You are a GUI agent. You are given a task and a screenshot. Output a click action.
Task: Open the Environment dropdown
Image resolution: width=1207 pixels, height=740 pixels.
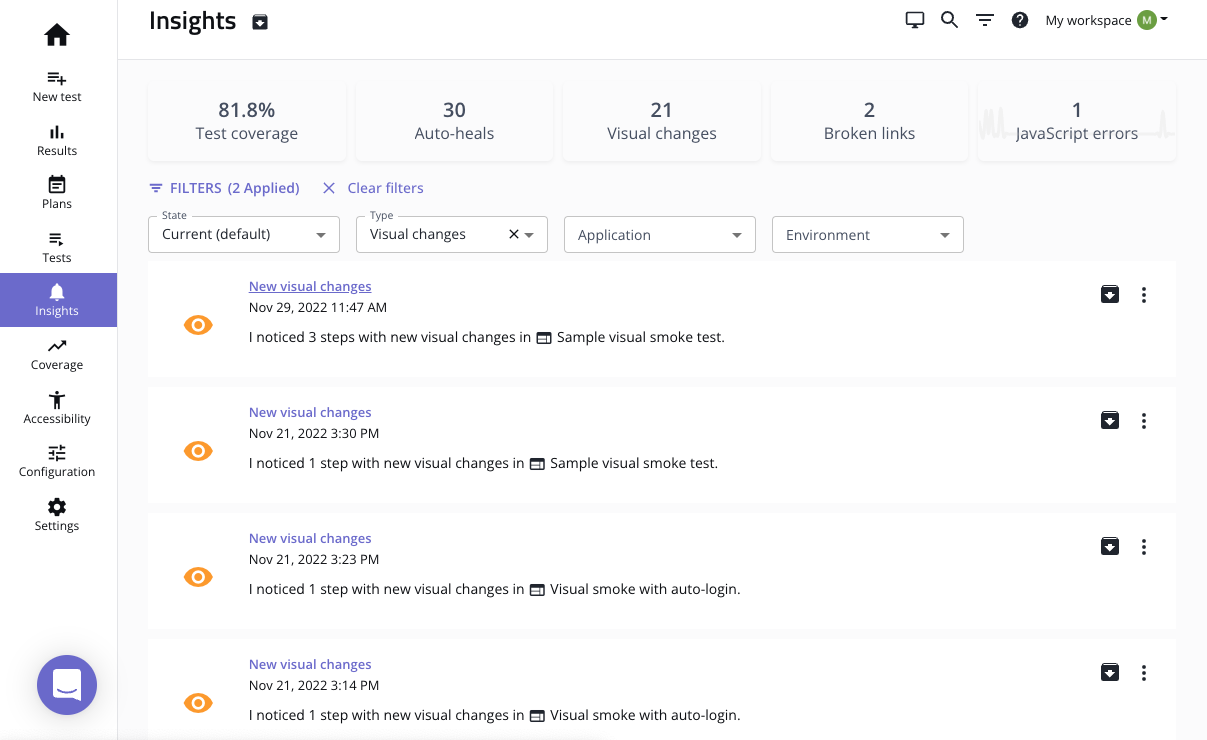coord(868,234)
